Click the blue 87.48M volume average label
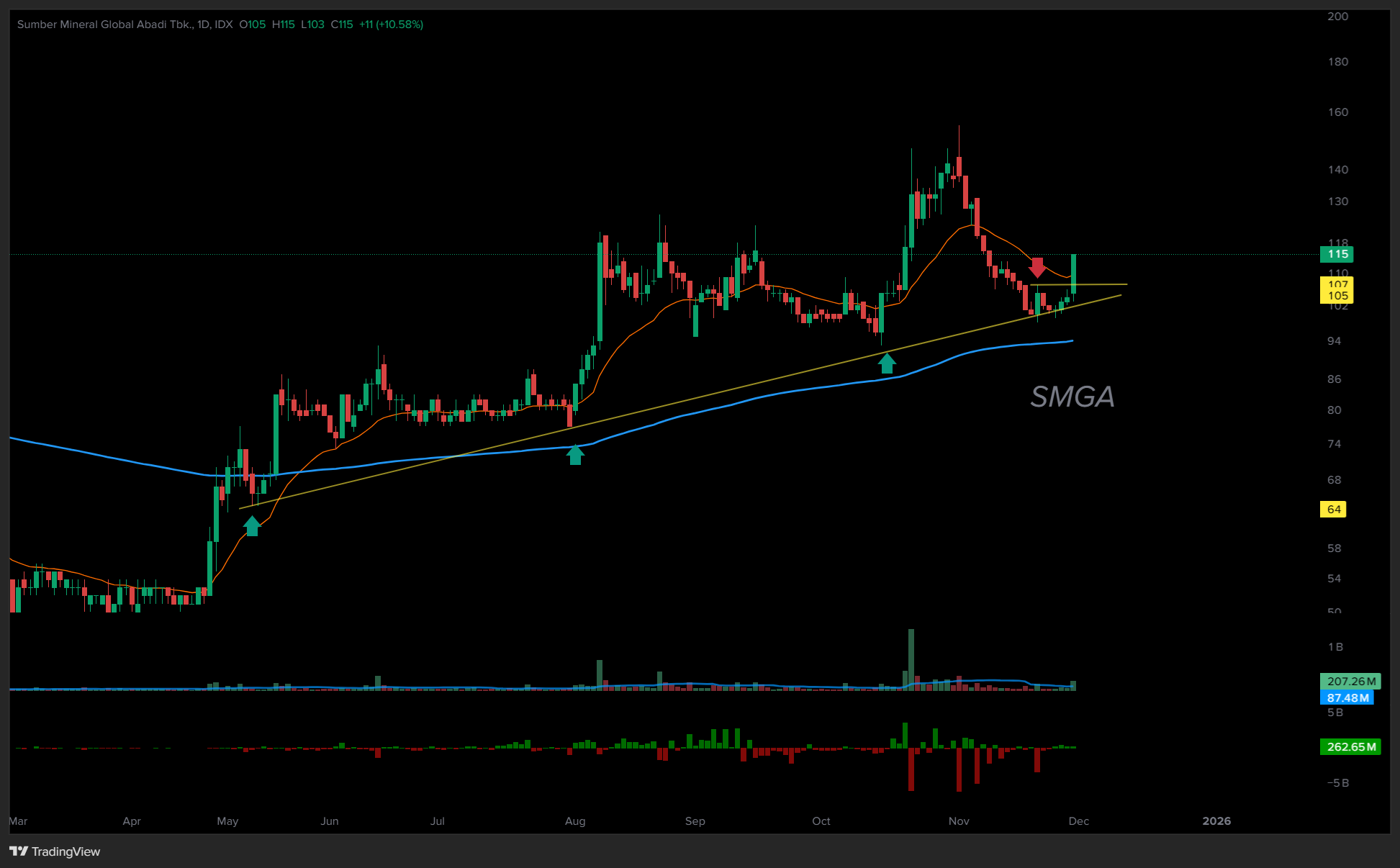Viewport: 1400px width, 868px height. coord(1347,698)
